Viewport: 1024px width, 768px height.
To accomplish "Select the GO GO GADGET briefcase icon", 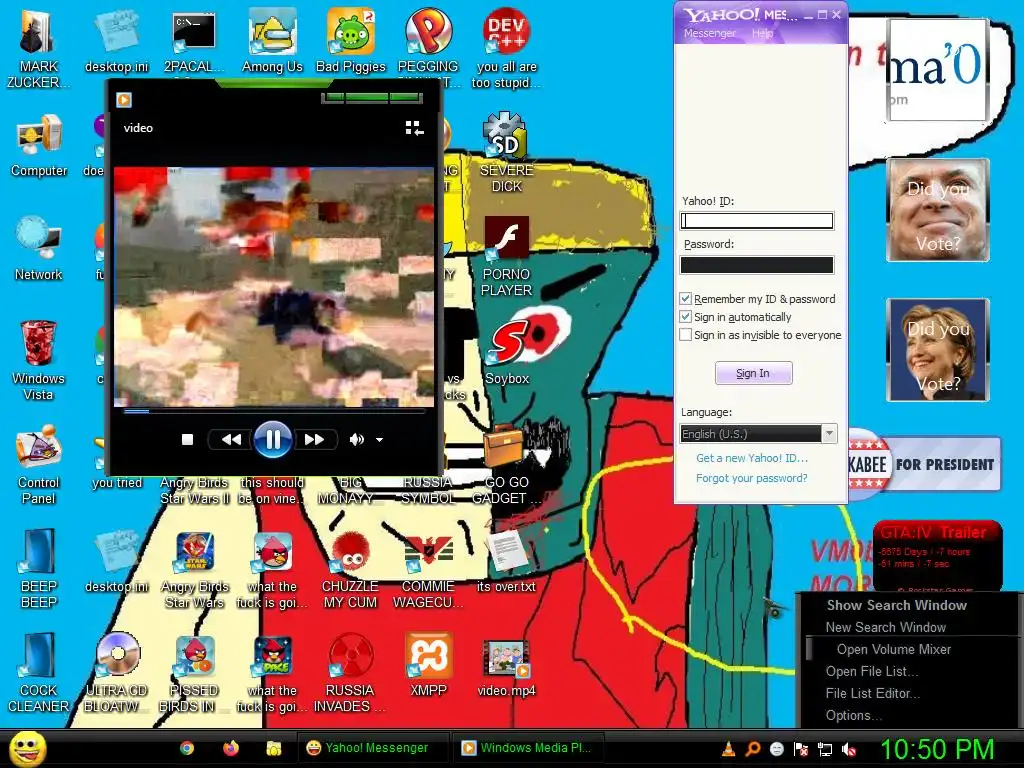I will 506,464.
